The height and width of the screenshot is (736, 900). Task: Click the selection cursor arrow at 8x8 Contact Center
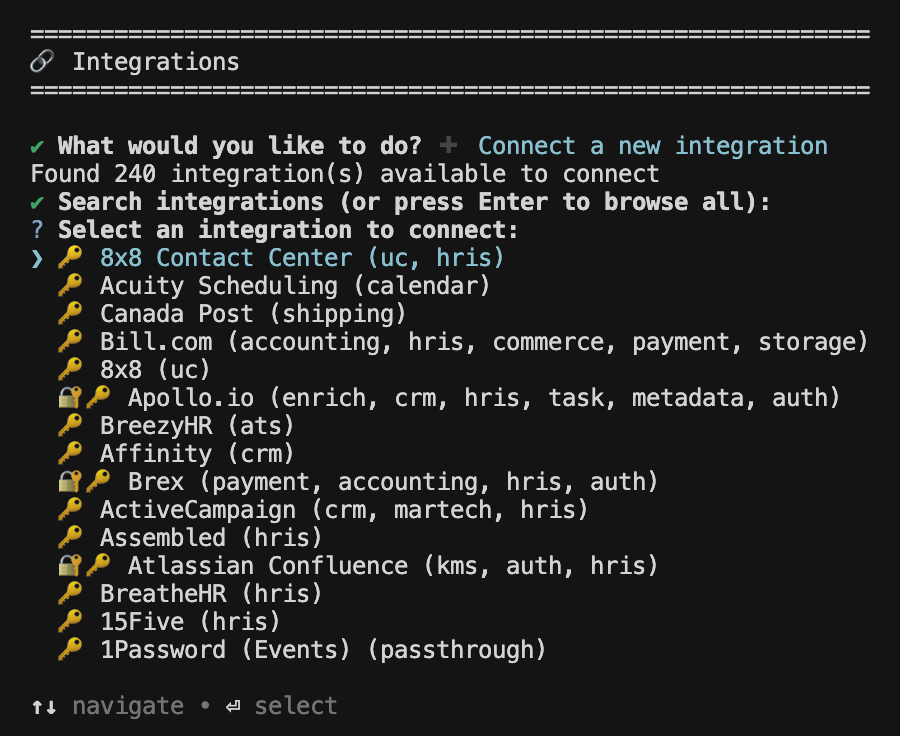37,258
